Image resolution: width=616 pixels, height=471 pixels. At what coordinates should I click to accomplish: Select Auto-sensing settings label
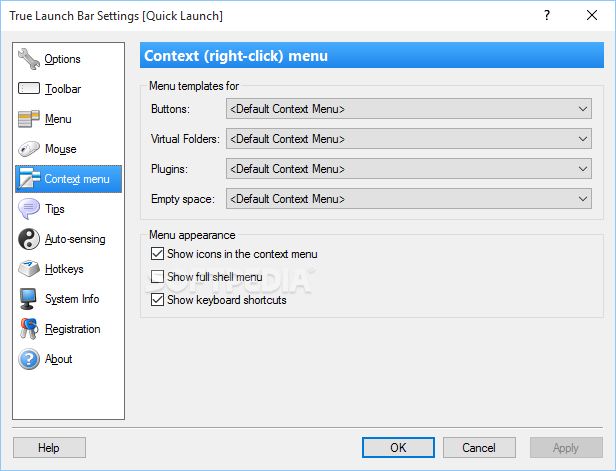pyautogui.click(x=75, y=239)
